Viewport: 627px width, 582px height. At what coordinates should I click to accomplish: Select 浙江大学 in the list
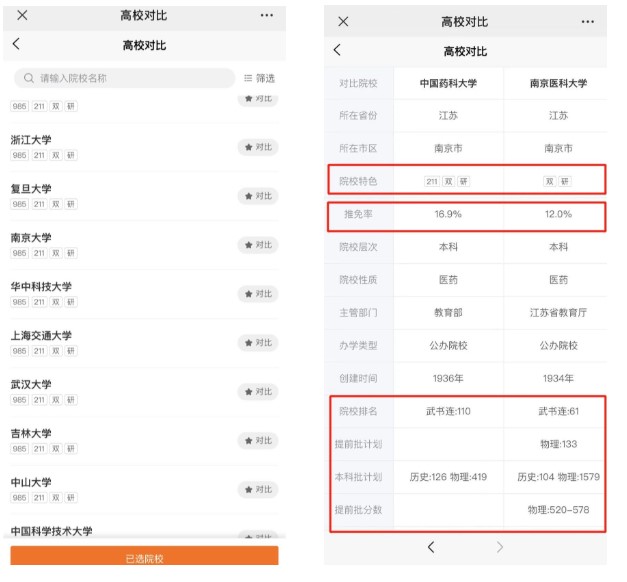click(x=31, y=140)
